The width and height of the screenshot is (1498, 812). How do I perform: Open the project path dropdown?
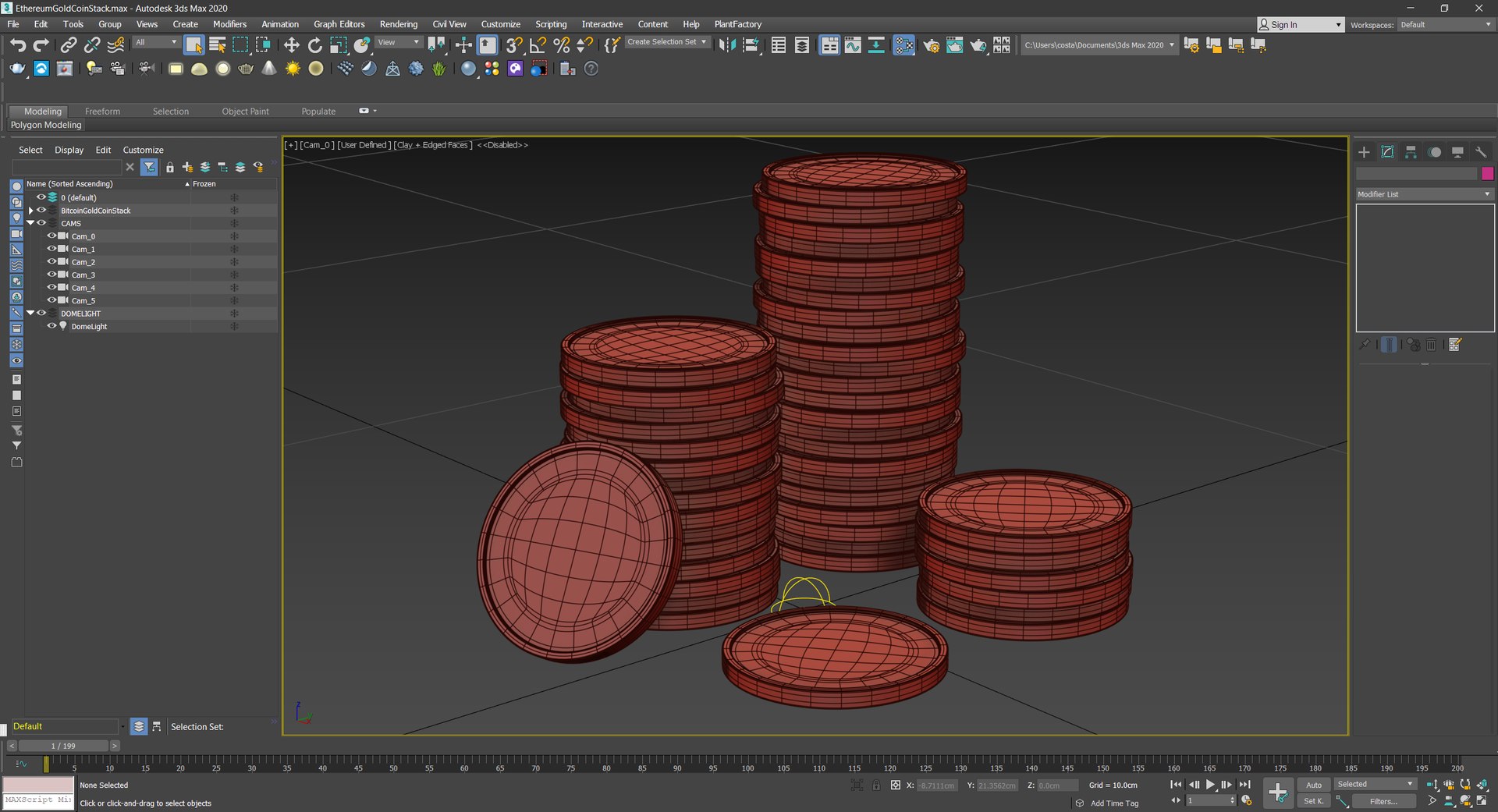pyautogui.click(x=1099, y=45)
